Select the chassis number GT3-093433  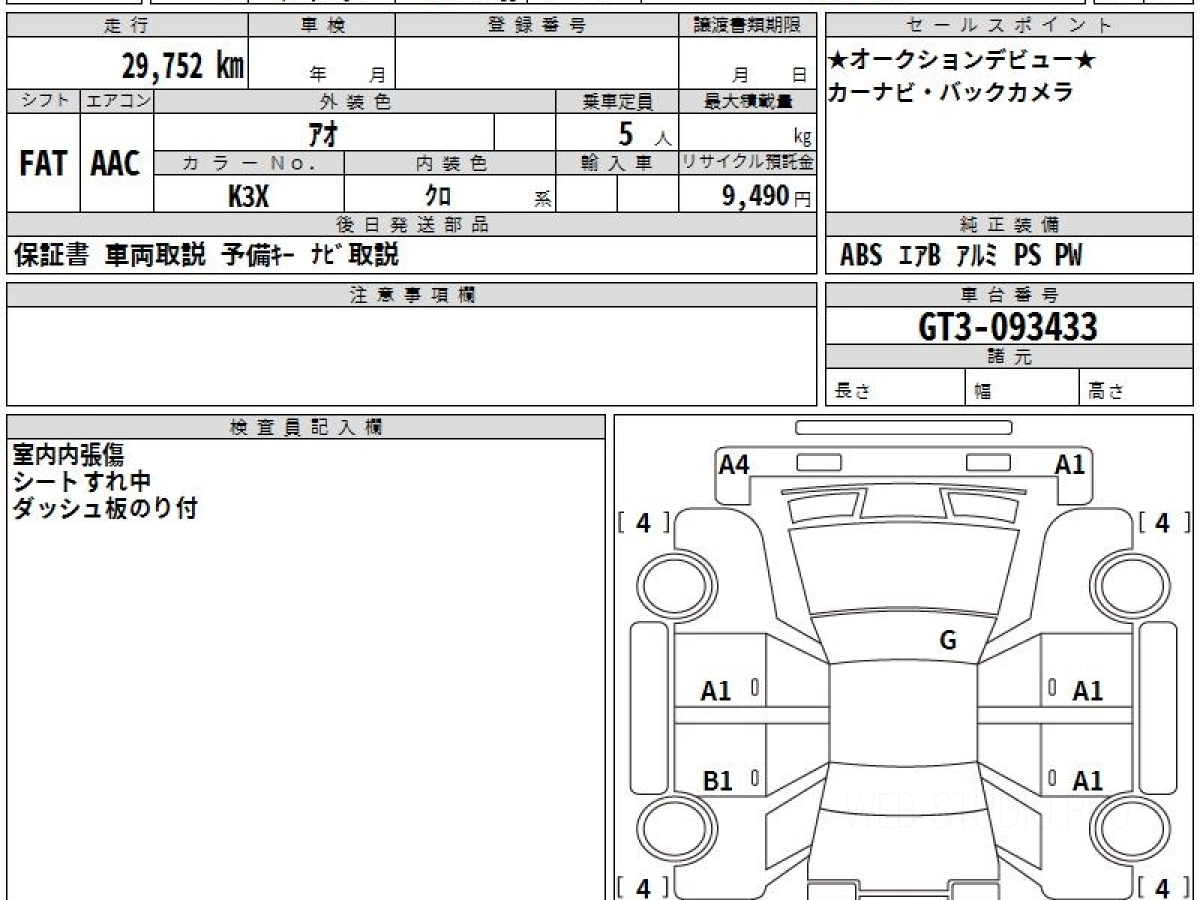pyautogui.click(x=1008, y=326)
